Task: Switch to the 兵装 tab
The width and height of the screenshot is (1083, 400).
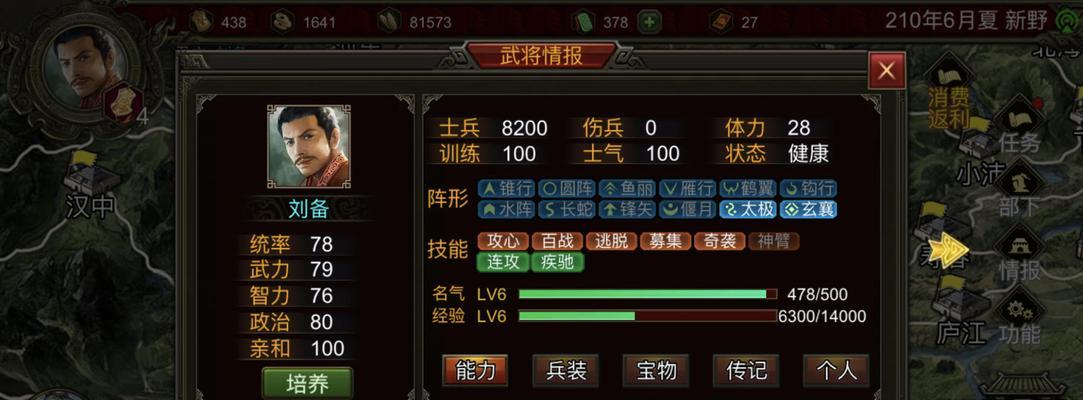Action: (x=566, y=371)
